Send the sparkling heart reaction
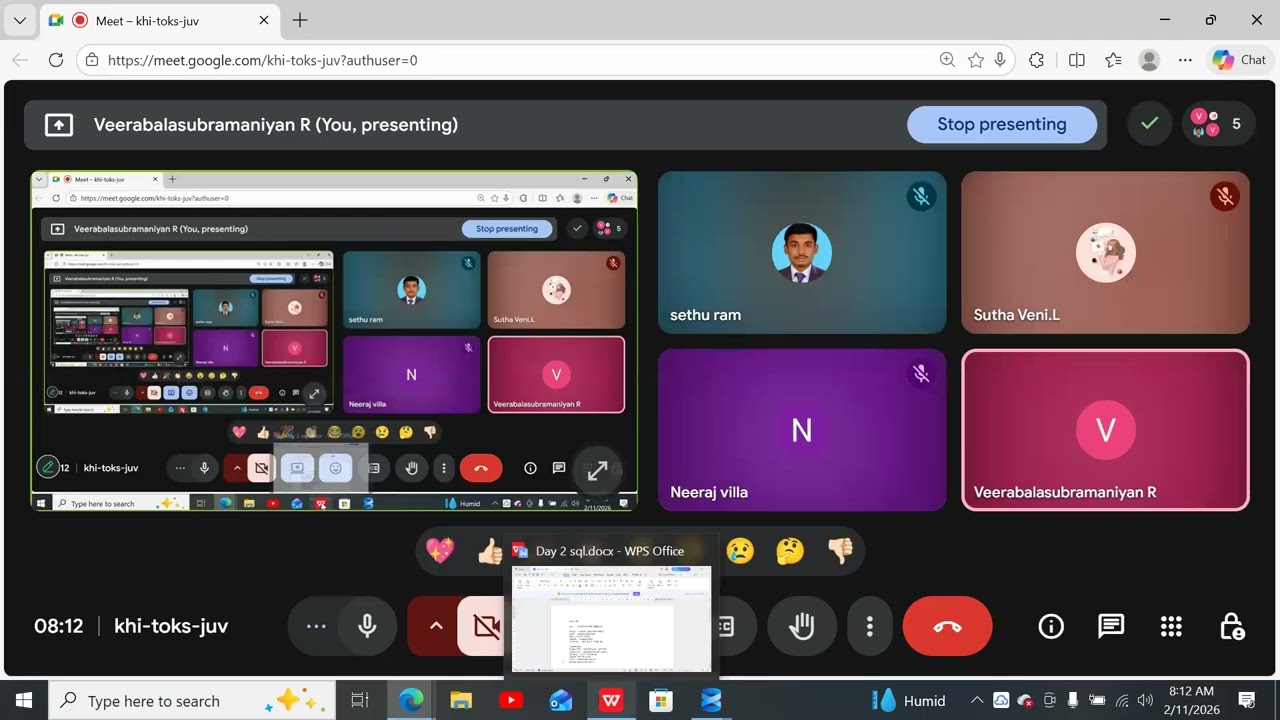Viewport: 1280px width, 720px height. click(x=440, y=551)
